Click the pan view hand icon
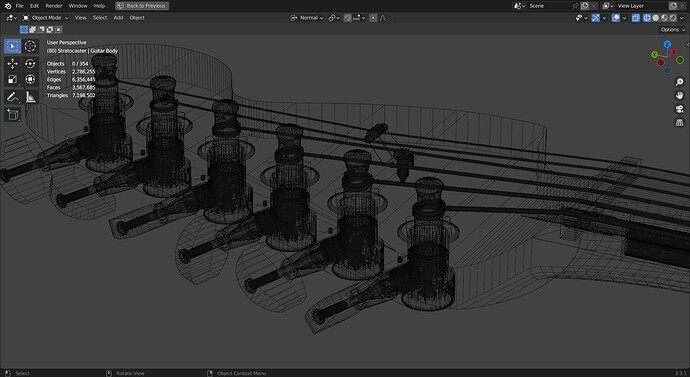Viewport: 690px width, 377px height. (x=679, y=95)
